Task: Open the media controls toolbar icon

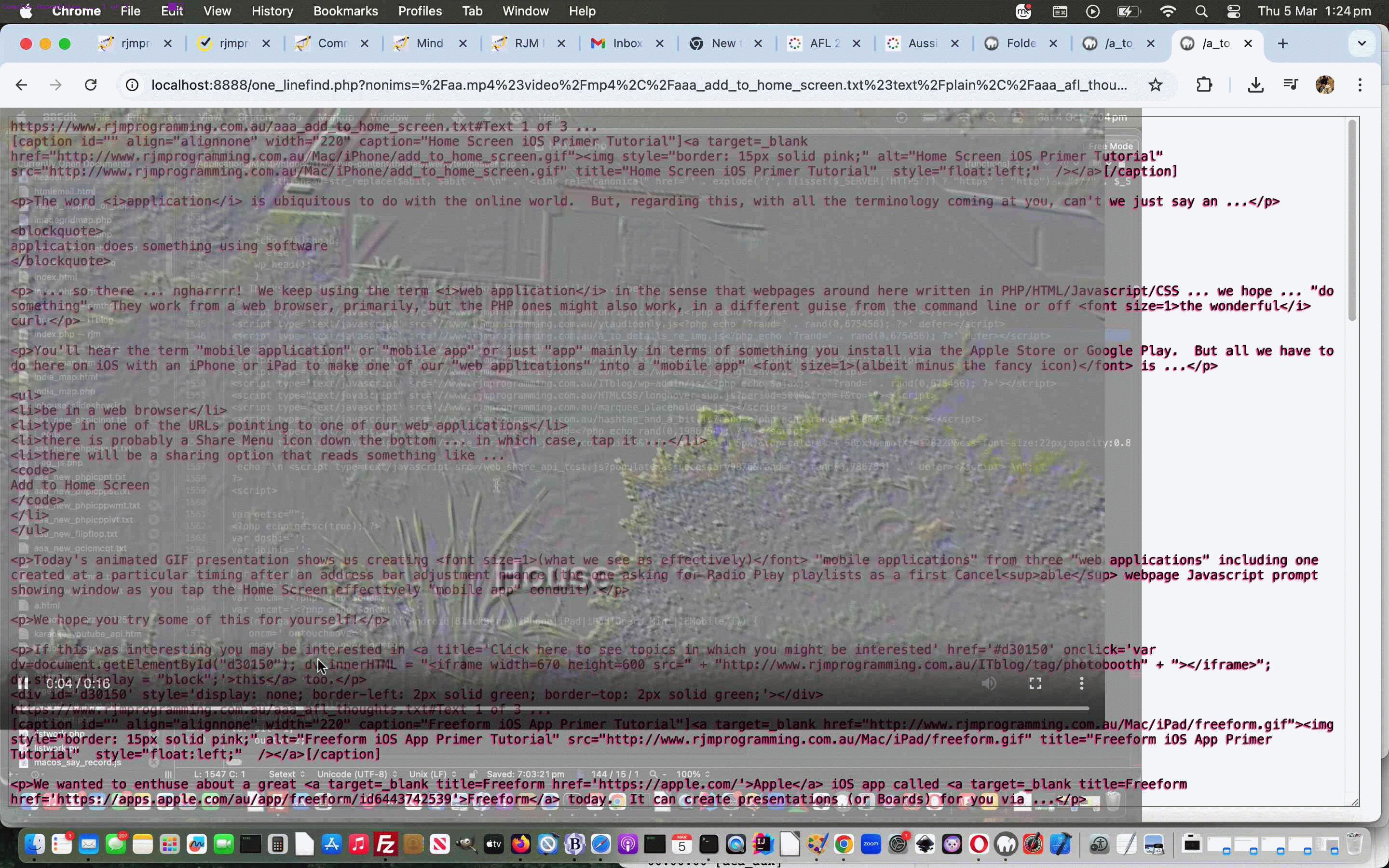Action: 1290,85
